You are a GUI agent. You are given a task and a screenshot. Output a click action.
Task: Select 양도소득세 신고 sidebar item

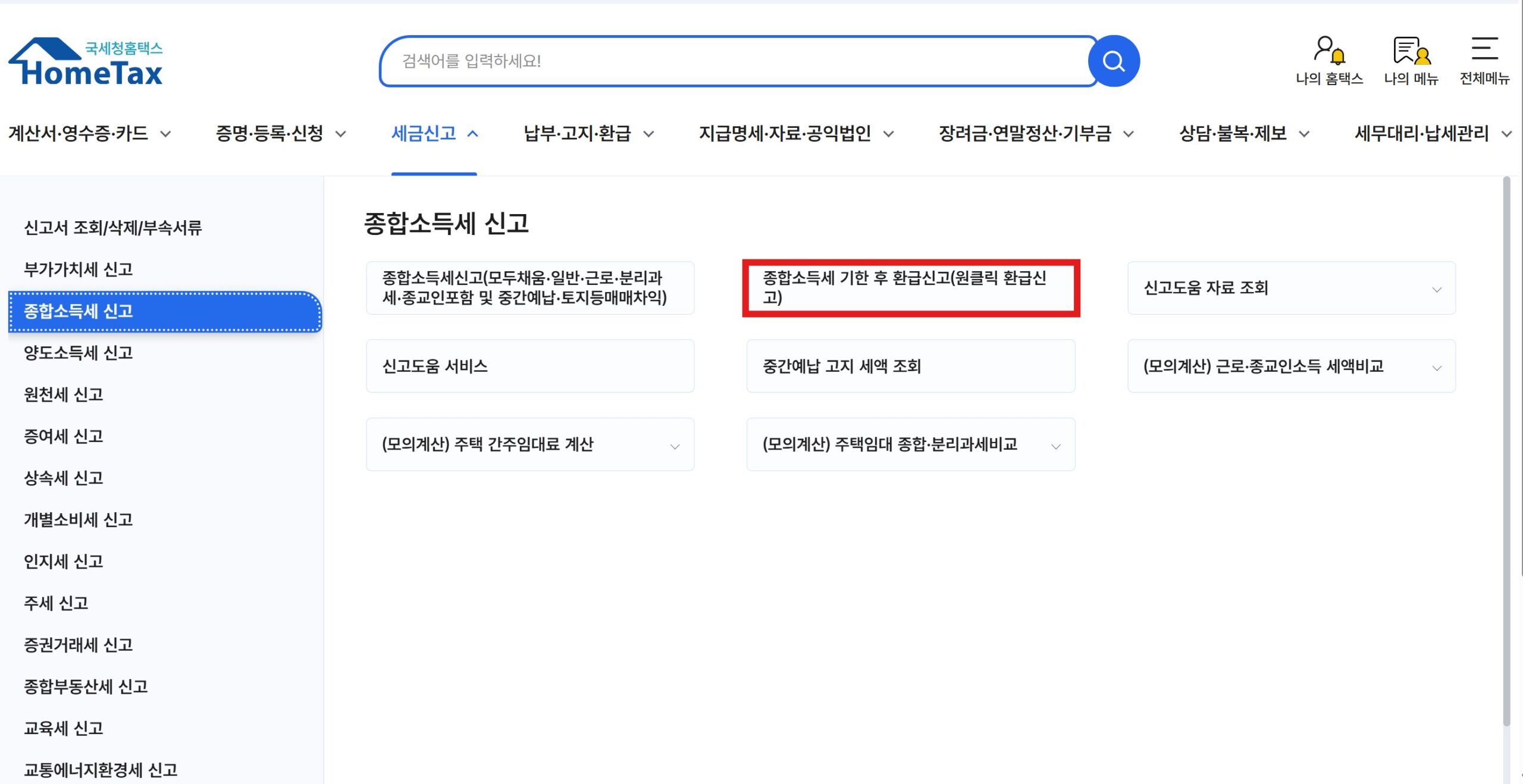tap(79, 353)
